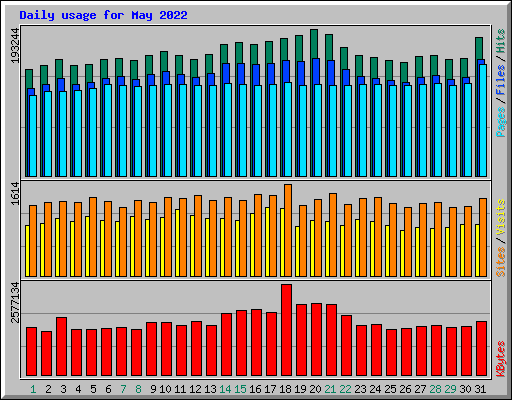Click the "Pages" legend label
The height and width of the screenshot is (400, 512).
(501, 122)
